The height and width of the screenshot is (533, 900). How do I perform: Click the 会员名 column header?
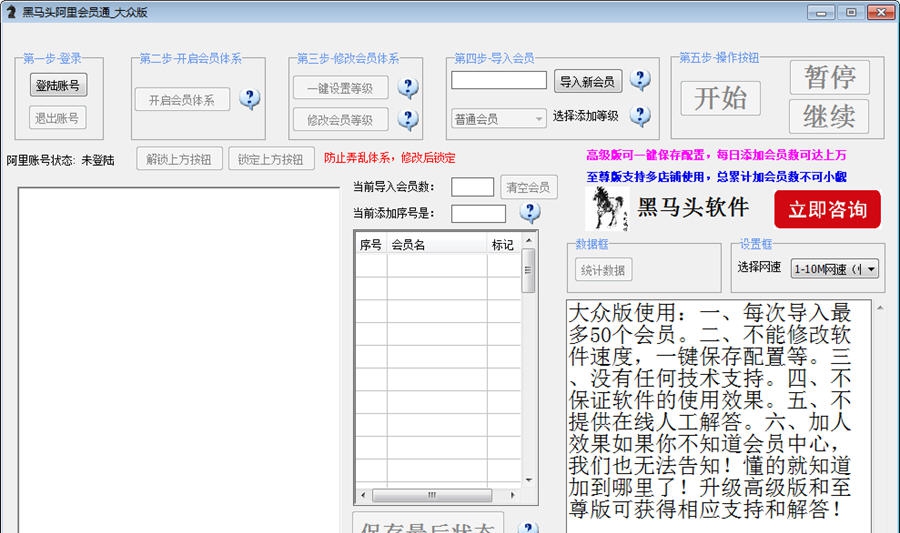click(437, 245)
